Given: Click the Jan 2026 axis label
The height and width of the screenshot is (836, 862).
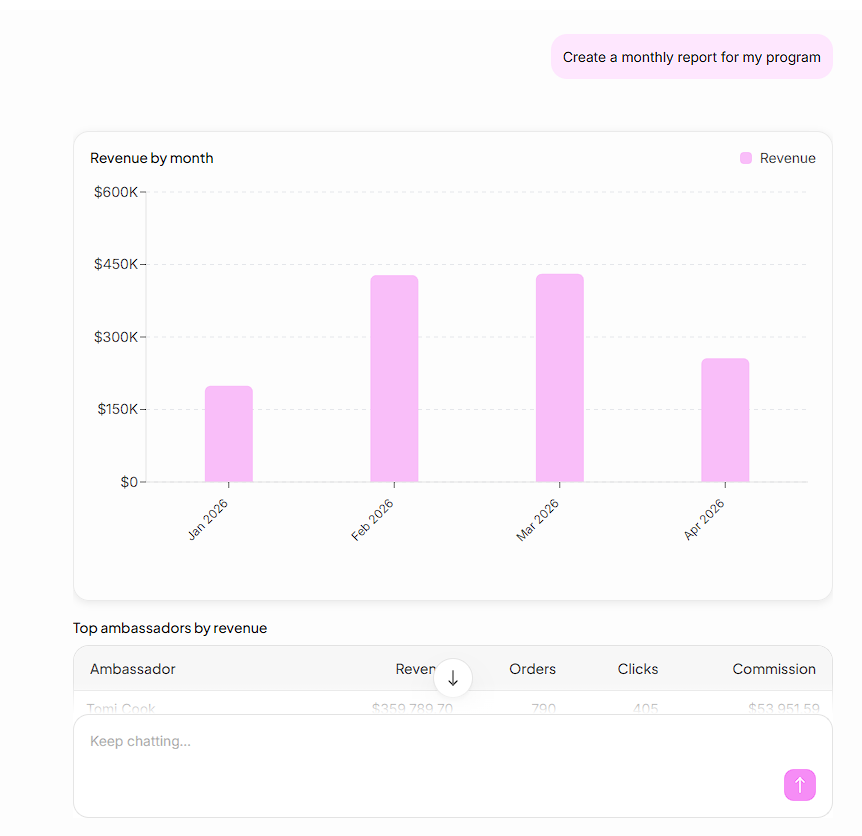Looking at the screenshot, I should tap(208, 519).
